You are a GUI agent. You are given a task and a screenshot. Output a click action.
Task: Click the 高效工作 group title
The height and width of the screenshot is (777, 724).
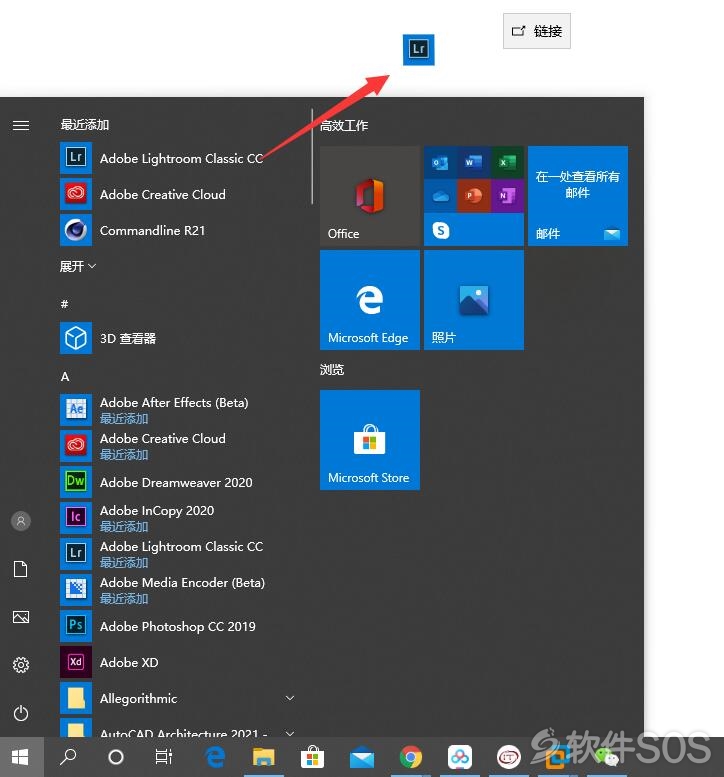(x=344, y=125)
